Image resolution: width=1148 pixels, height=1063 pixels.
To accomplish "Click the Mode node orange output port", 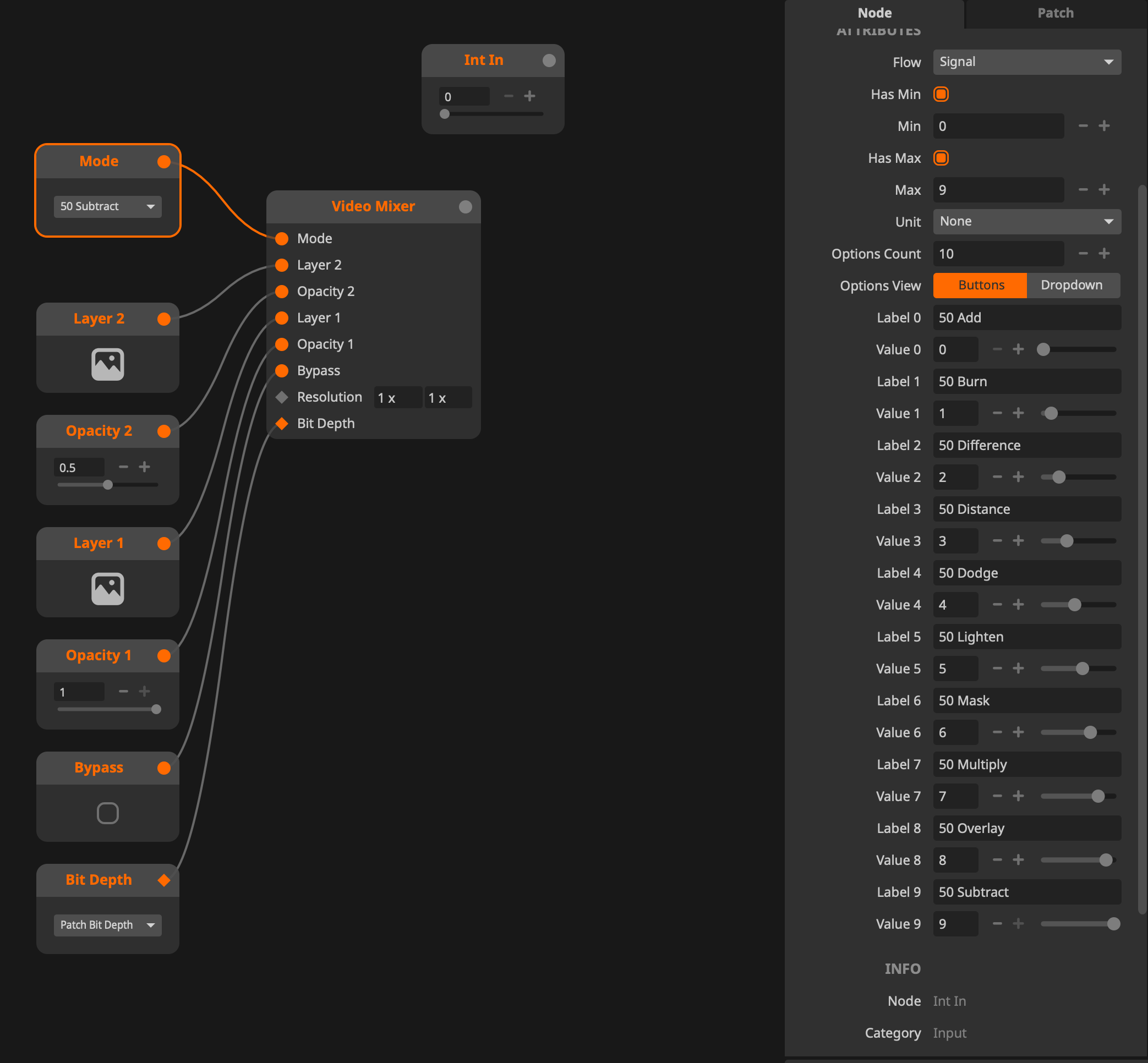I will pos(164,162).
